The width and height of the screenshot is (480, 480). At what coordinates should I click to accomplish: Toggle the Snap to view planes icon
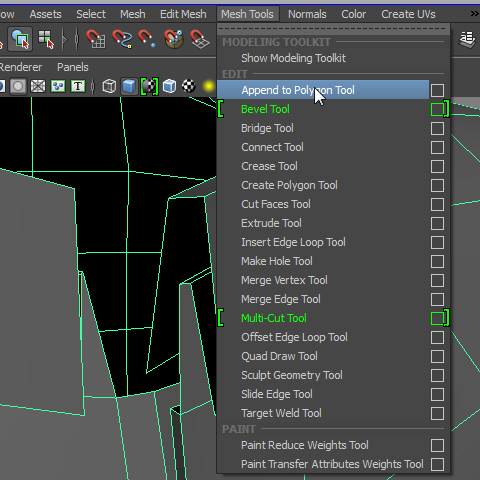point(200,39)
